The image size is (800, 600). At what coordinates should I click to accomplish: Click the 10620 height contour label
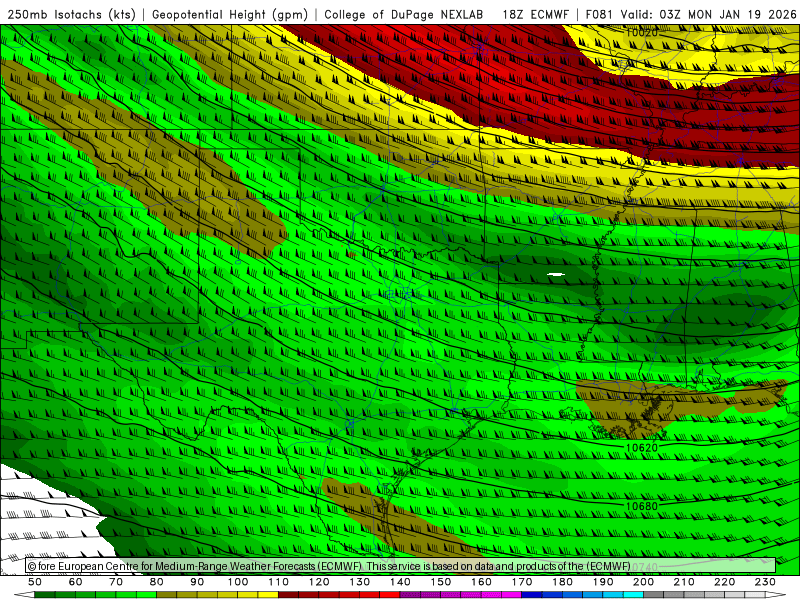(642, 447)
